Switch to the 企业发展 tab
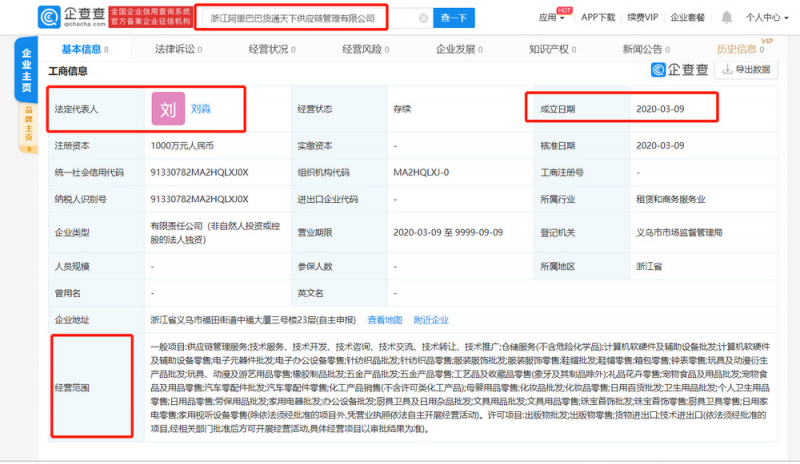 pyautogui.click(x=459, y=49)
